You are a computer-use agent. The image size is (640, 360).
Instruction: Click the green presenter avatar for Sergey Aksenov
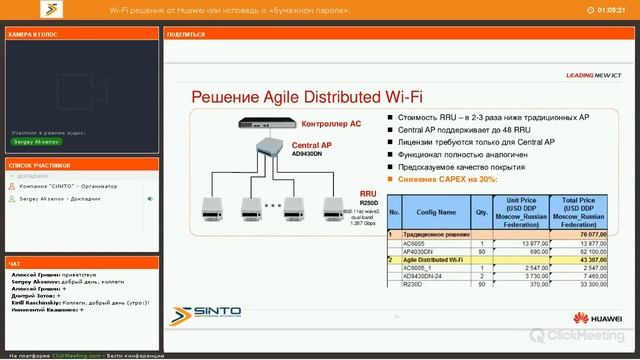pyautogui.click(x=12, y=199)
